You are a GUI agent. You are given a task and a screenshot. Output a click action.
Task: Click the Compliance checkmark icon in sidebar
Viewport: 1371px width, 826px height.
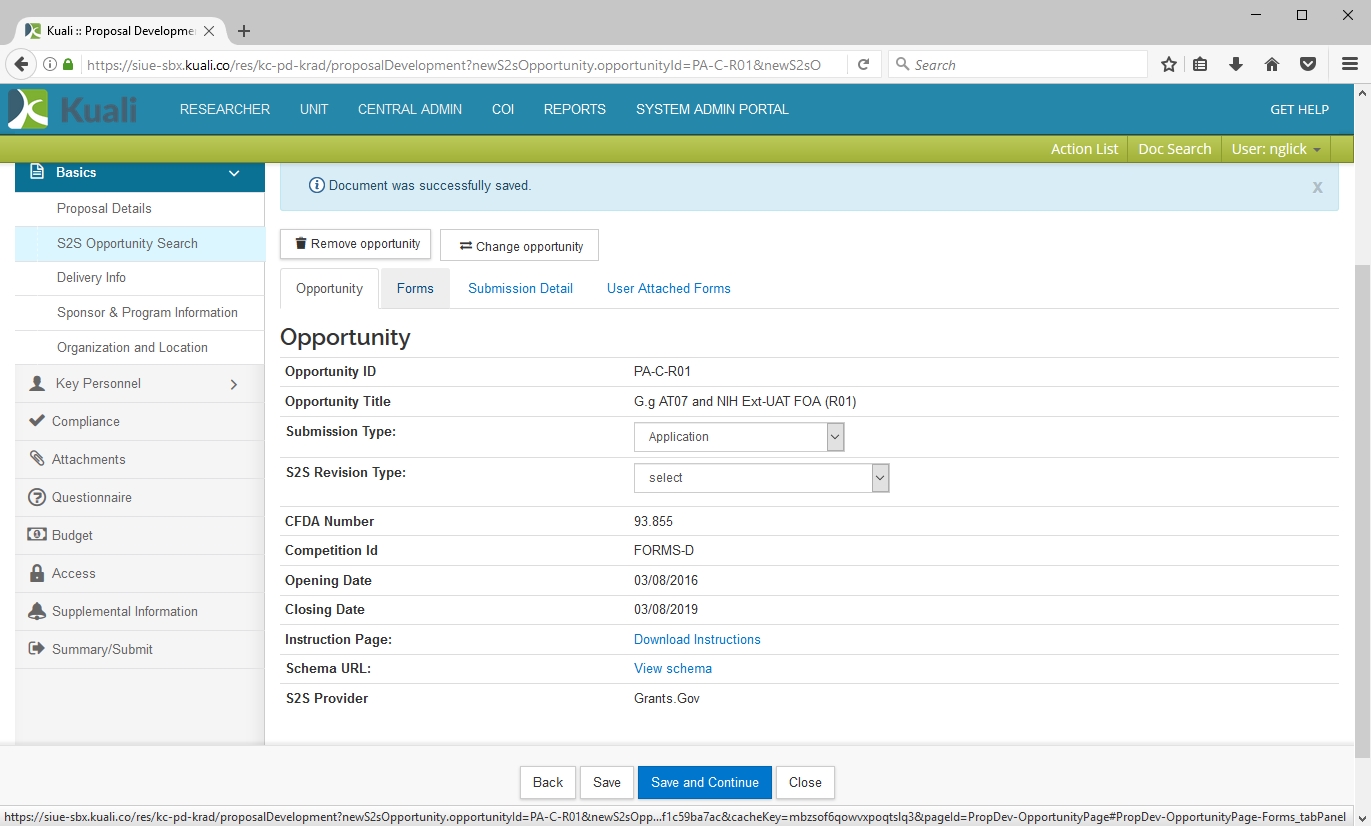click(37, 421)
